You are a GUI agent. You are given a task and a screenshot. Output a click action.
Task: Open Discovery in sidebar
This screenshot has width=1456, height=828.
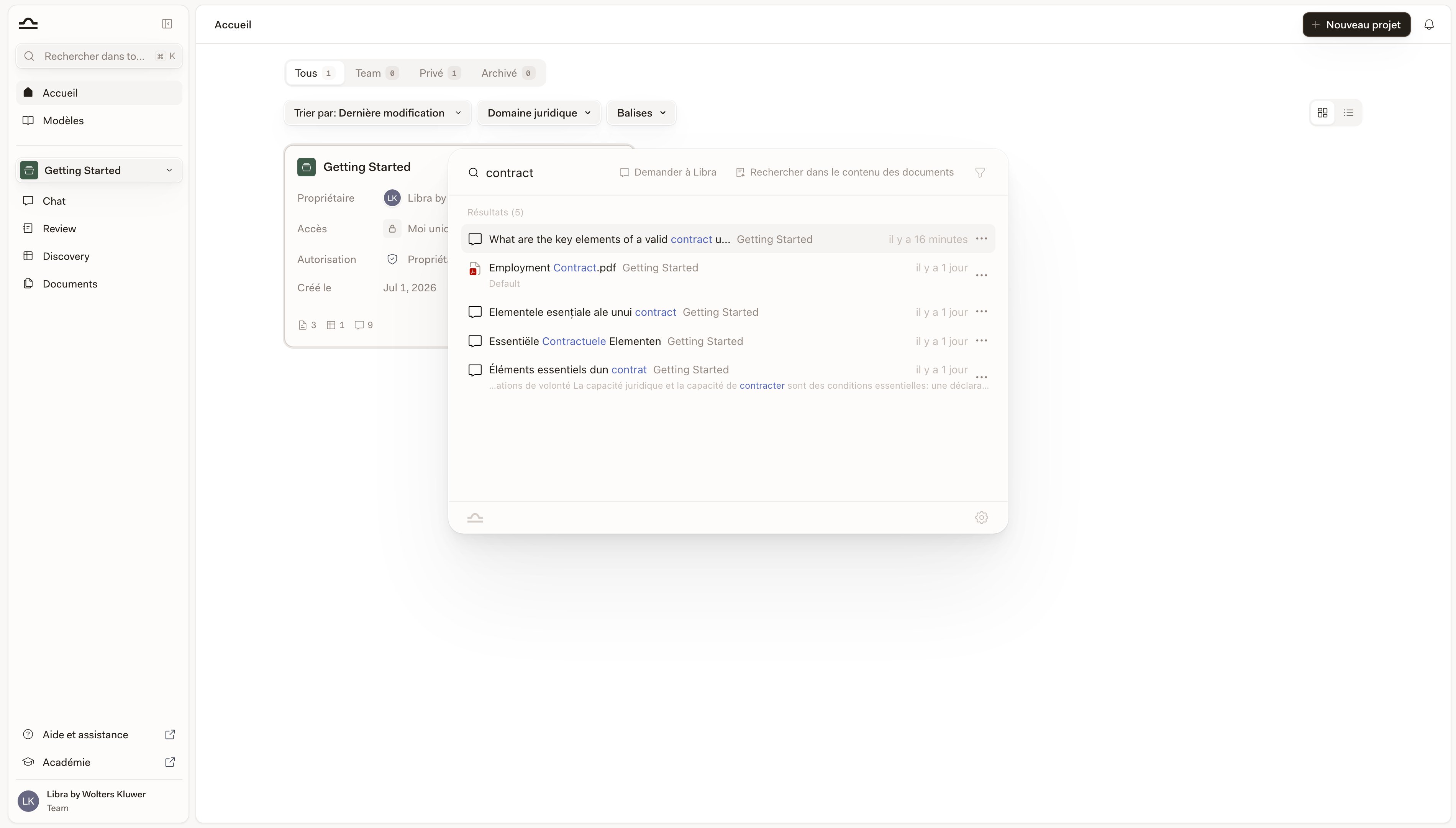click(x=99, y=256)
